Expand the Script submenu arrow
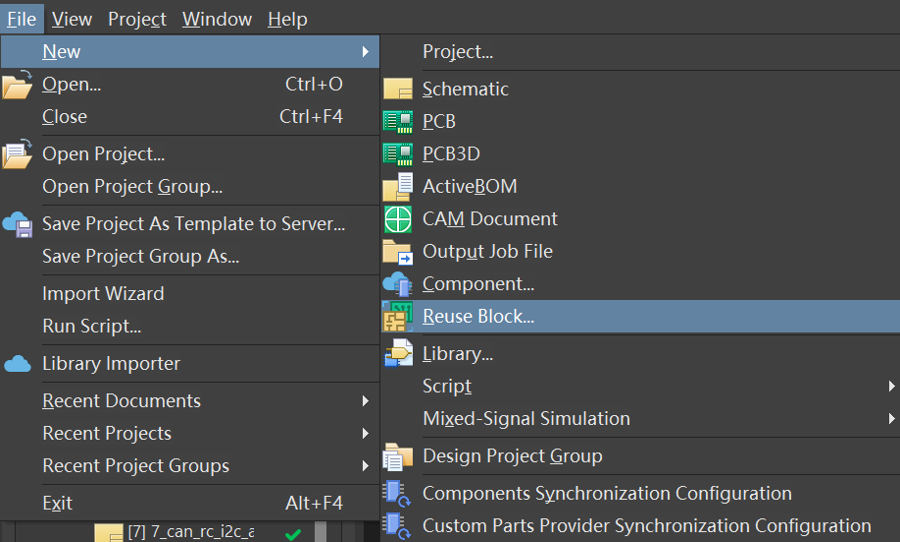 891,386
